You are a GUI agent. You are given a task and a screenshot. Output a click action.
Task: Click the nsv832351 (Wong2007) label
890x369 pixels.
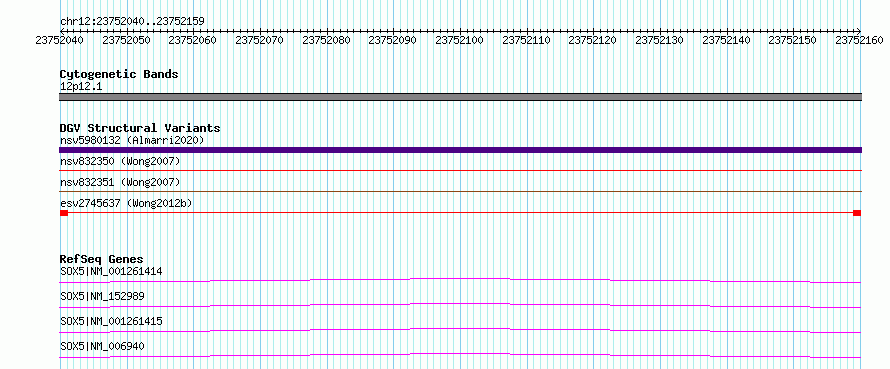coord(120,182)
